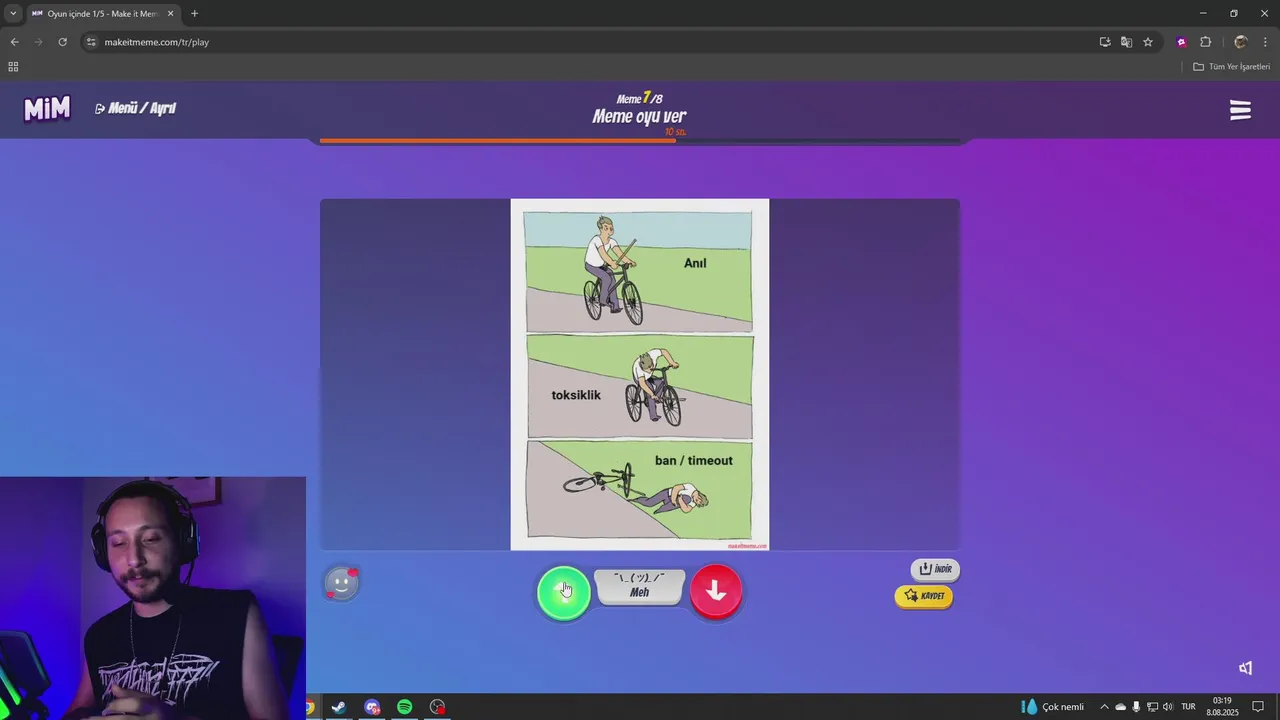Screen dimensions: 1280x720
Task: Upvote the meme with the green button
Action: [564, 593]
